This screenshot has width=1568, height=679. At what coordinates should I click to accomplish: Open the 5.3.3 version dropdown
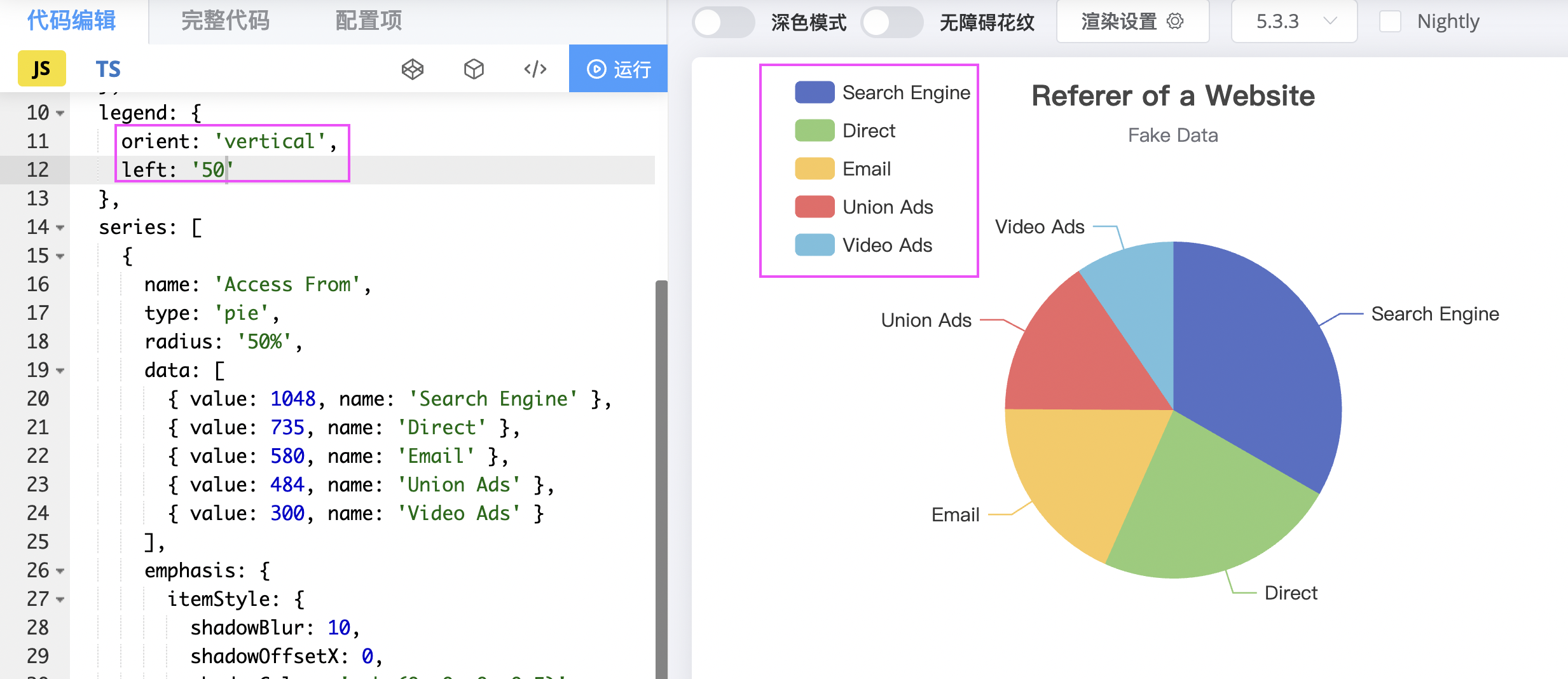coord(1294,22)
